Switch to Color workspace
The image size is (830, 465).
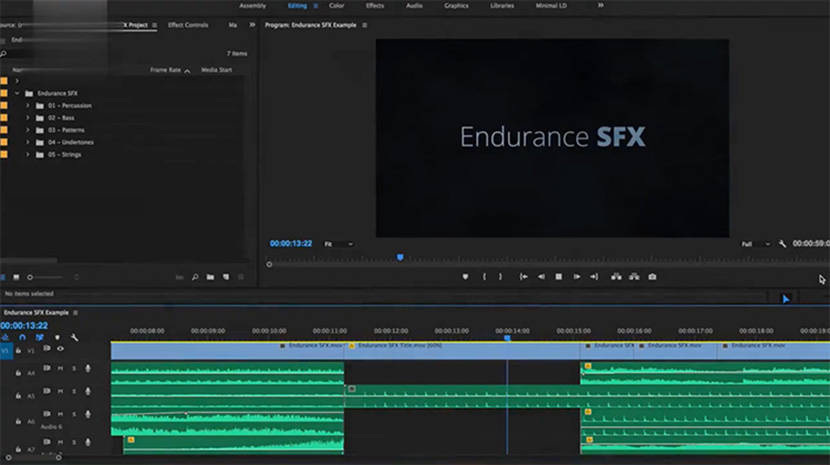[337, 6]
